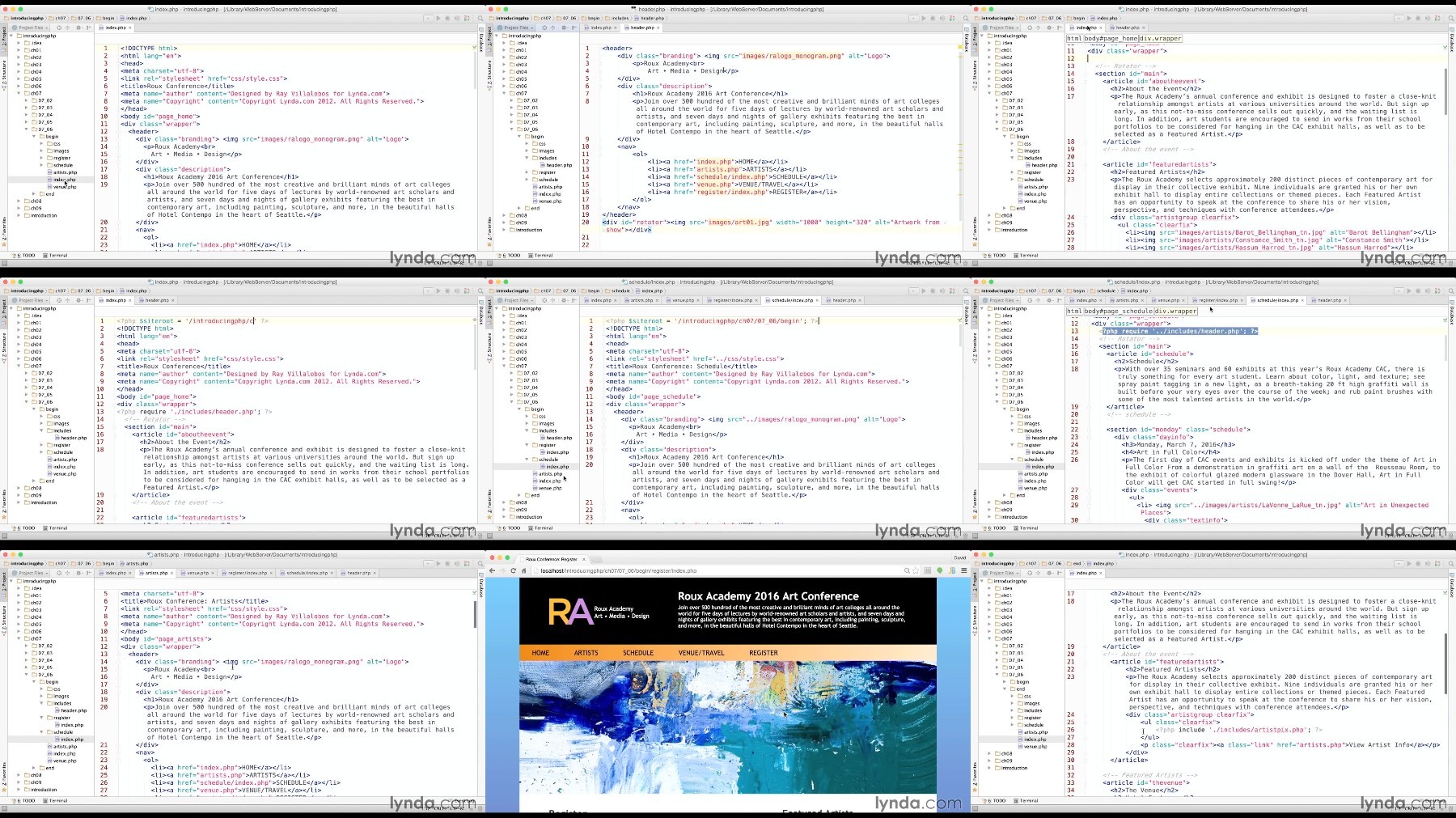
Task: Bookmark the page with the star icon
Action: [916, 570]
